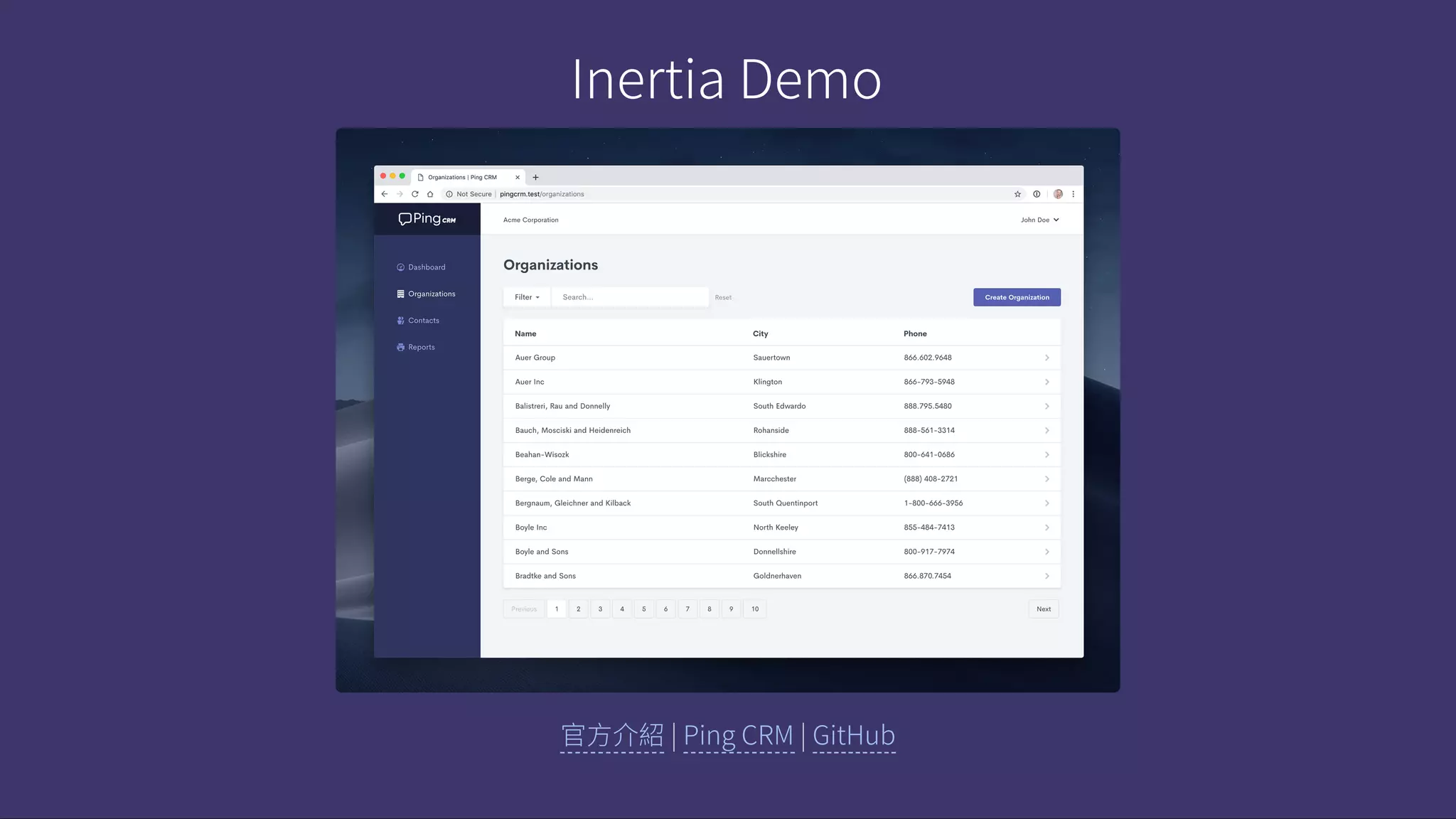1456x819 pixels.
Task: Open Dashboard in the sidebar
Action: pos(421,267)
